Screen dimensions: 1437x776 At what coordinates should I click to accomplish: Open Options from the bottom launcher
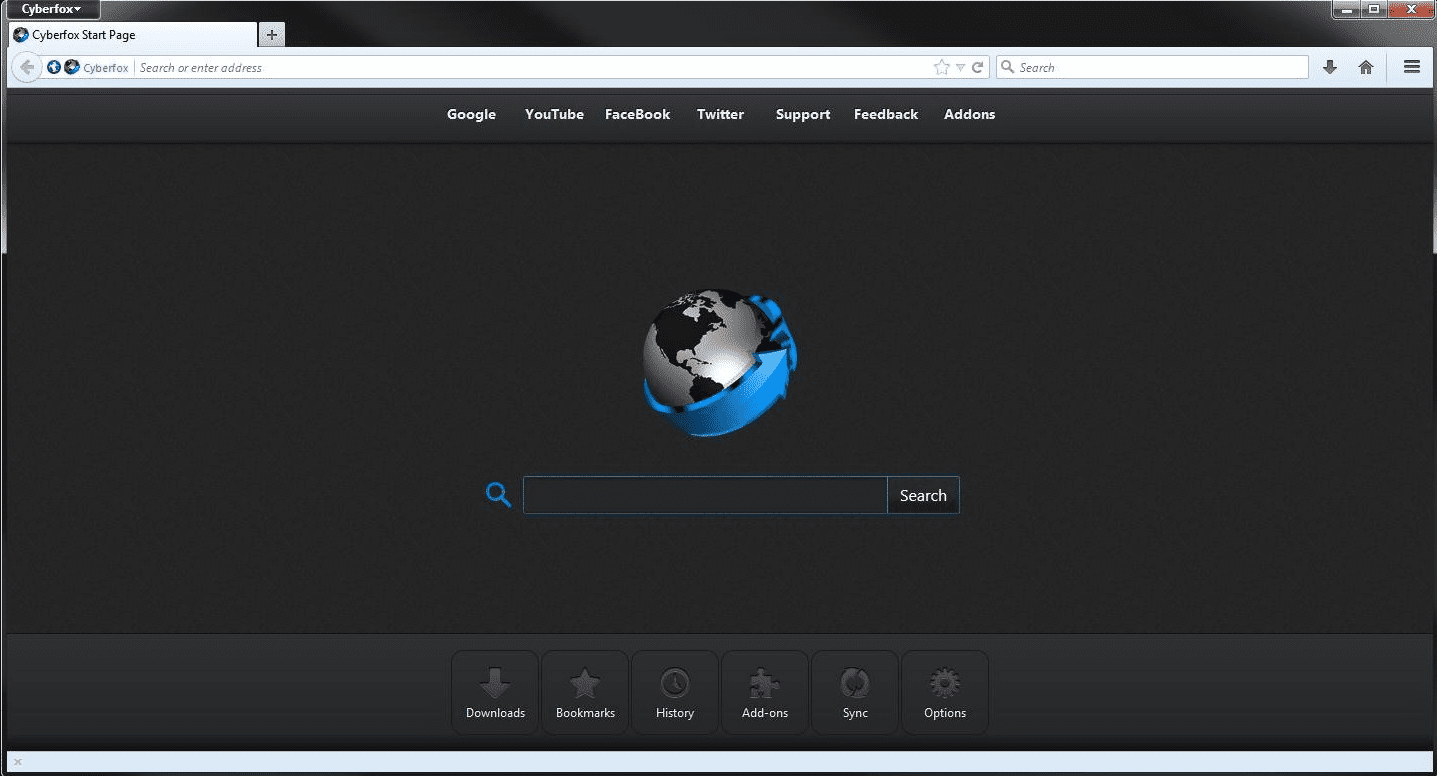coord(945,692)
